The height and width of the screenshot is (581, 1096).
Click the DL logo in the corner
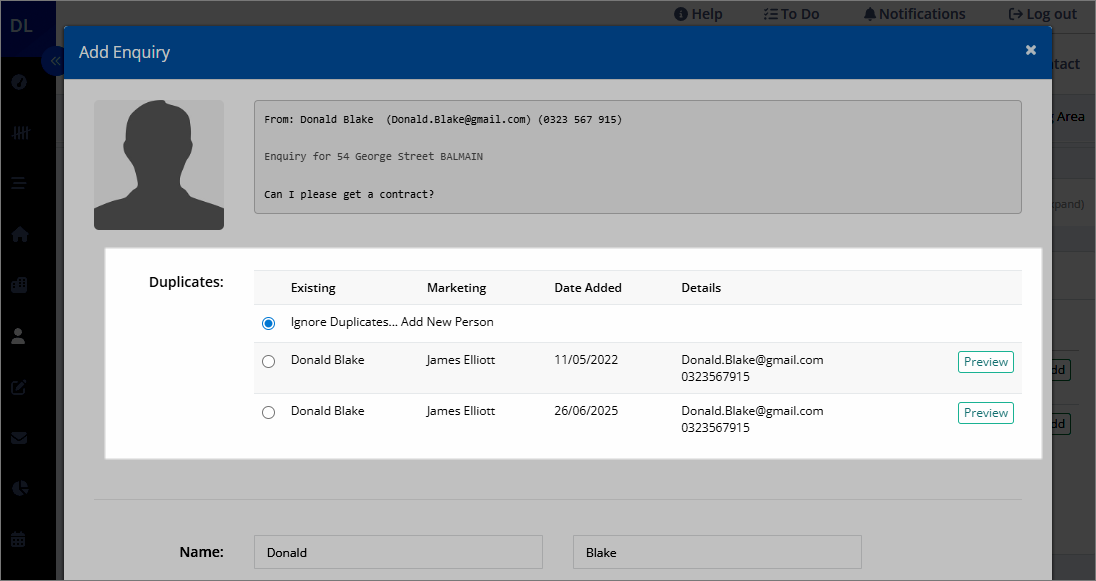(x=22, y=27)
